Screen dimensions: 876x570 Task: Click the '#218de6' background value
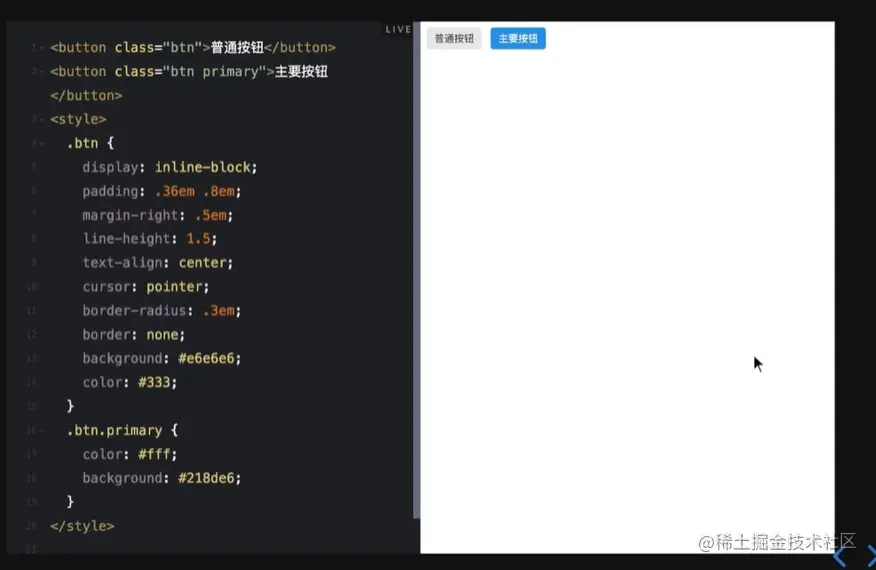pyautogui.click(x=206, y=478)
